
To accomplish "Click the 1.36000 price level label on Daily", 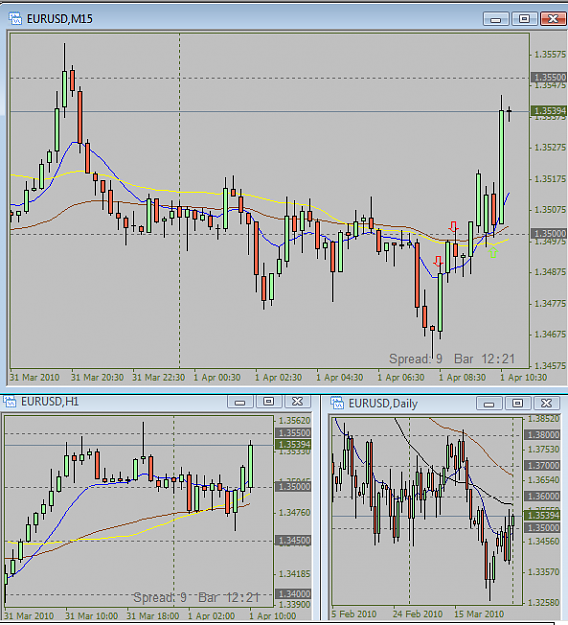I will coord(542,496).
